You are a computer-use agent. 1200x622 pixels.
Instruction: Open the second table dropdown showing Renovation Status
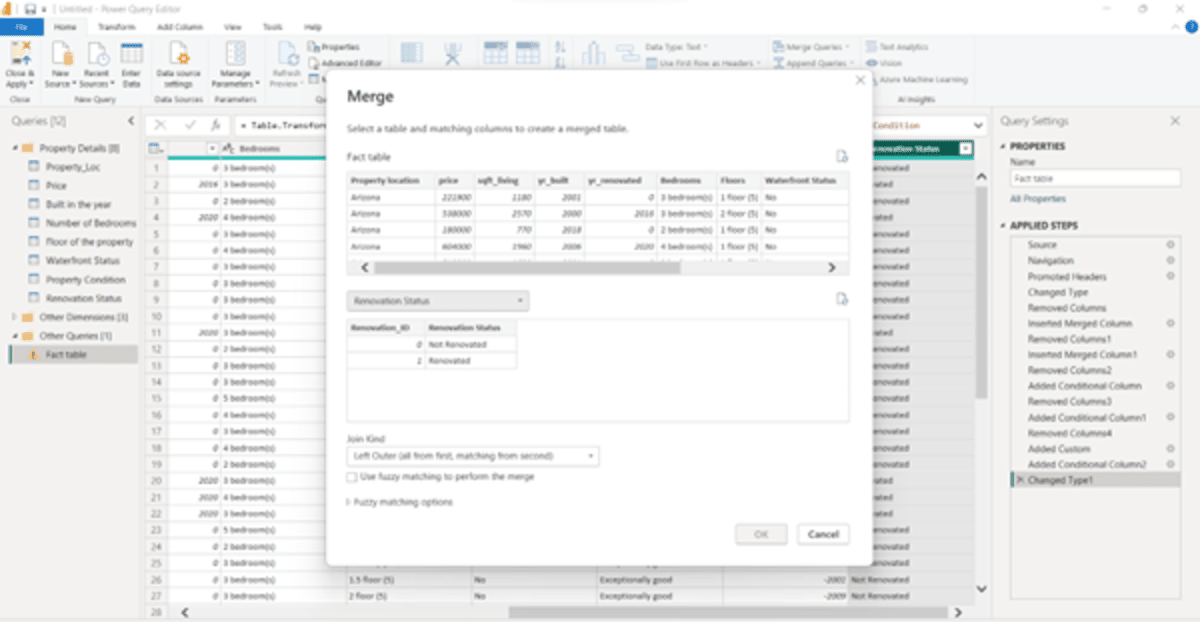(438, 301)
